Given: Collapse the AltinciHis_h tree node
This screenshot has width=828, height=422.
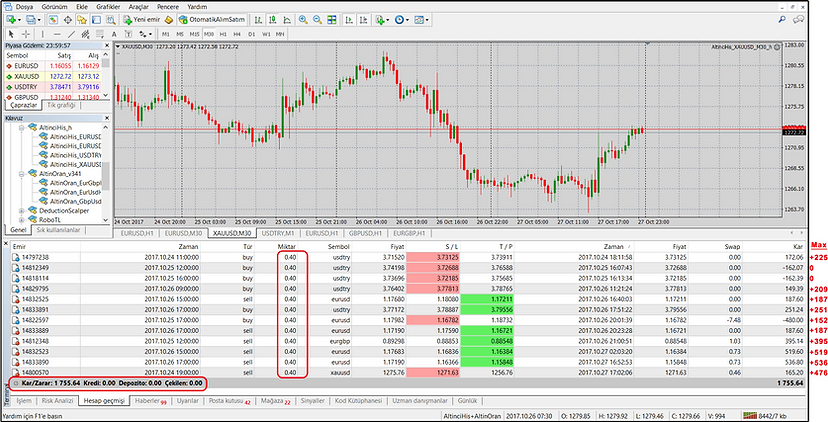Looking at the screenshot, I should (22, 128).
